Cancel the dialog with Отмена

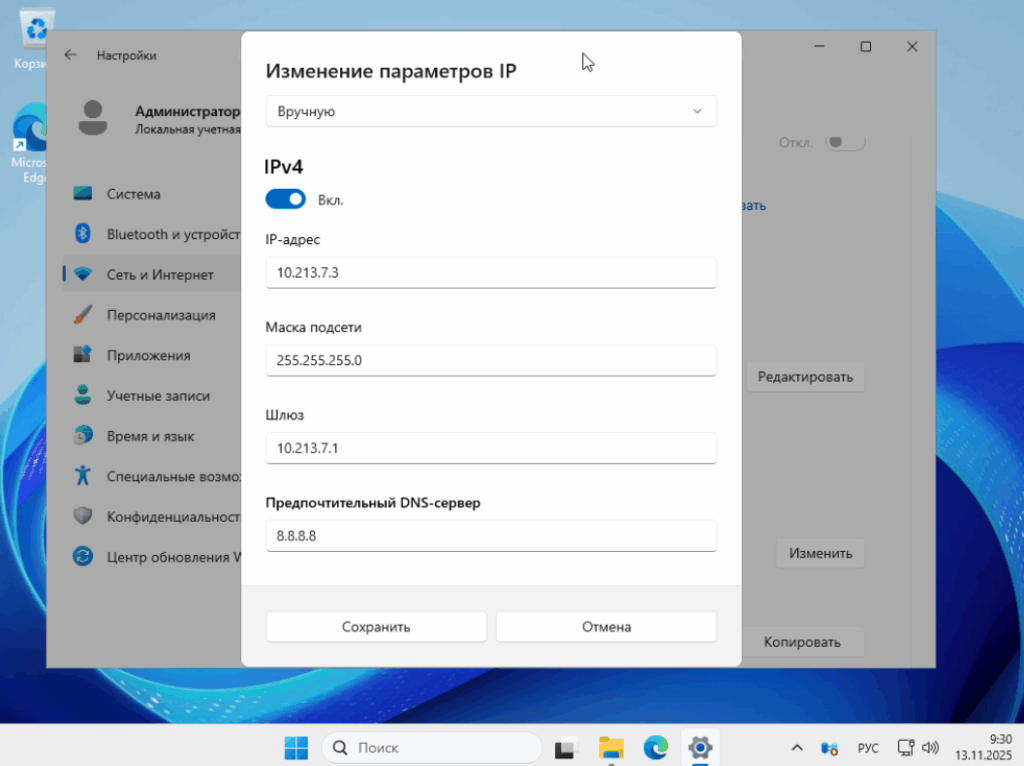tap(606, 626)
